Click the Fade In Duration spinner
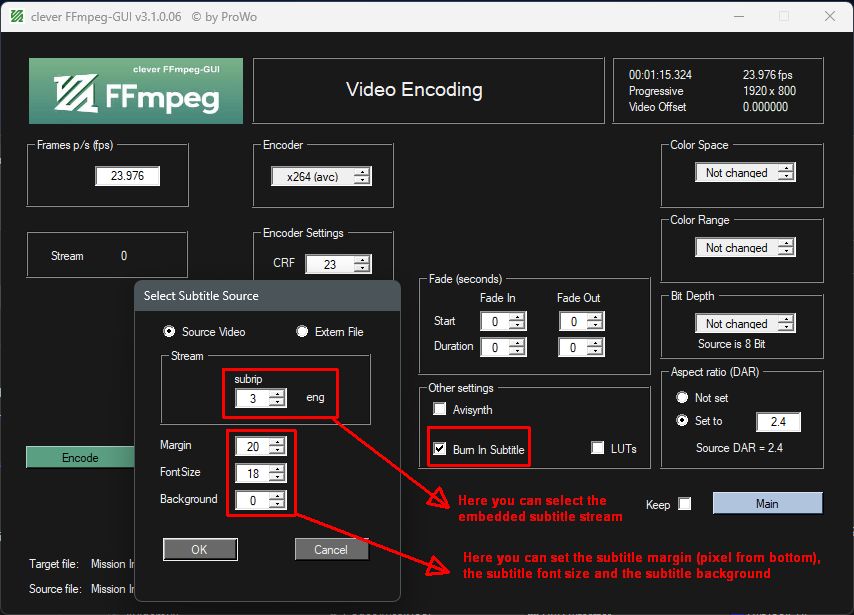 (503, 348)
